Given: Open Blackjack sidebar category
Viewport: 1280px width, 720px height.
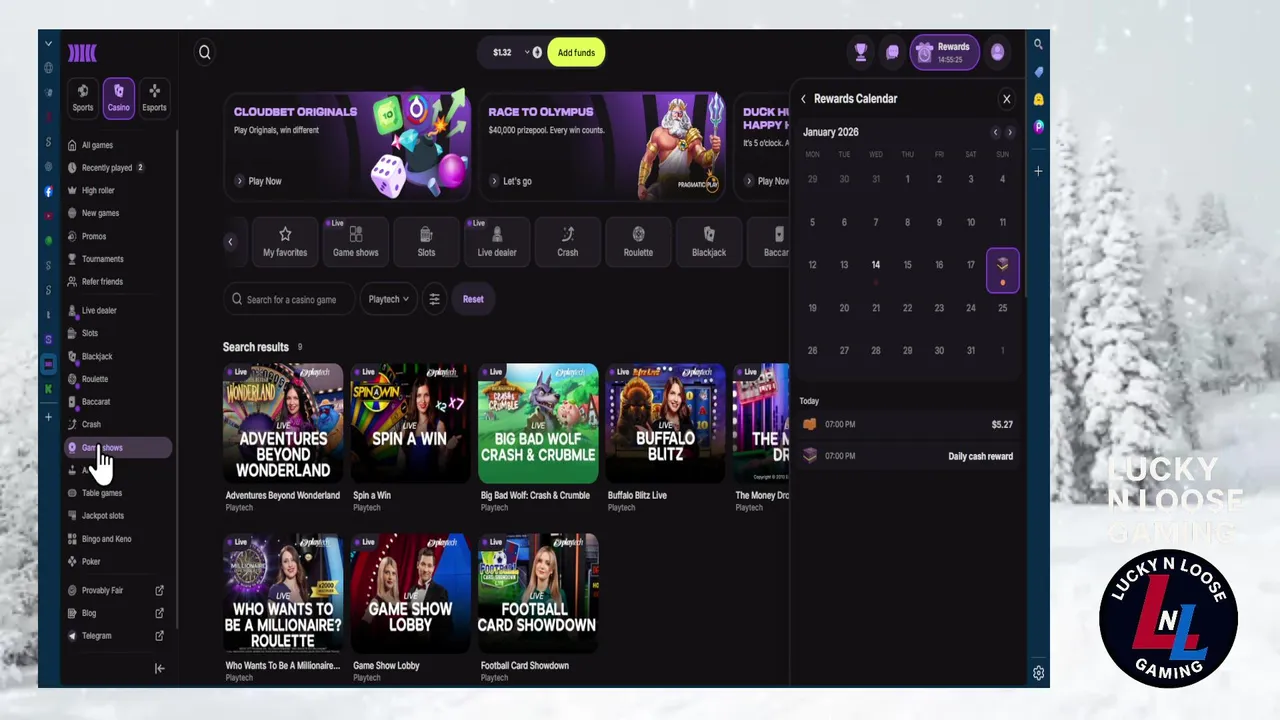Looking at the screenshot, I should tap(117, 356).
